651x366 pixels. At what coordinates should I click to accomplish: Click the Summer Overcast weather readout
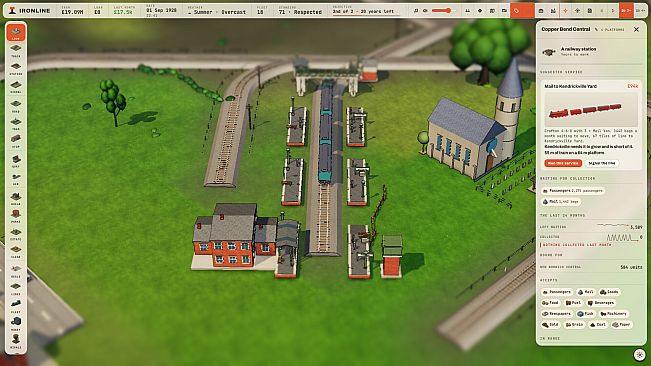(x=216, y=11)
